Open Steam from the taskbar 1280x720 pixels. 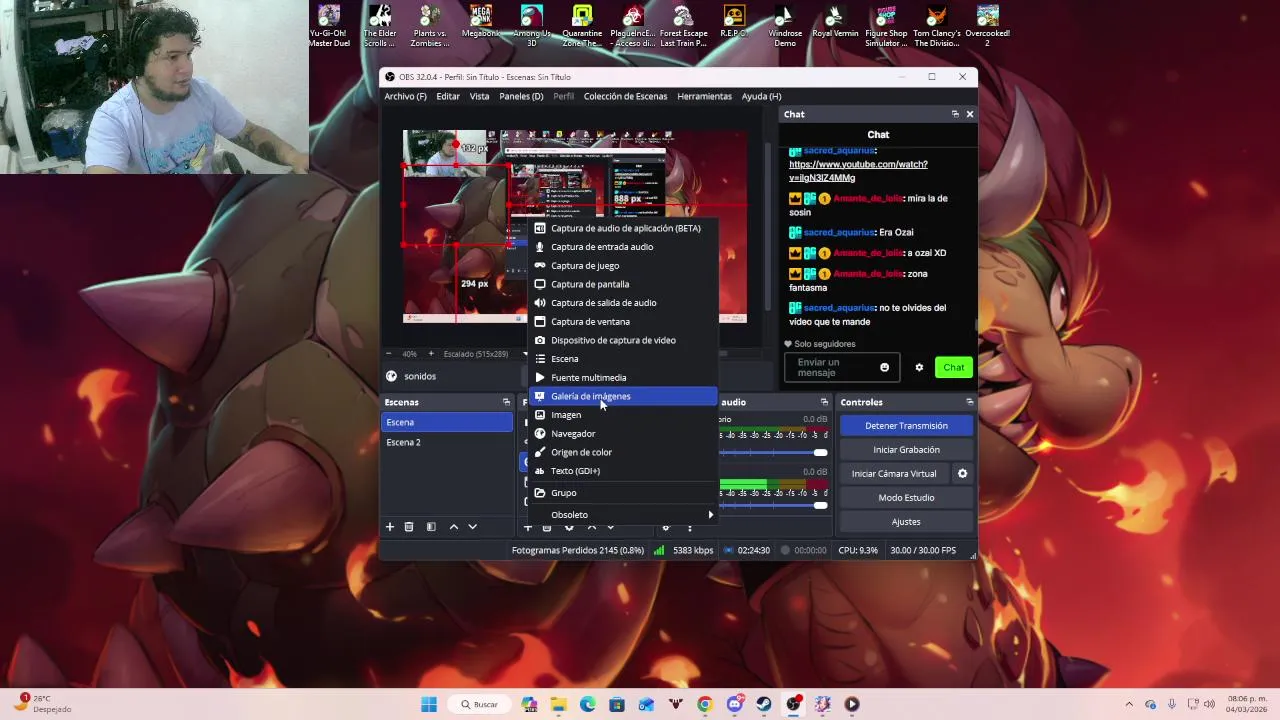[x=764, y=704]
